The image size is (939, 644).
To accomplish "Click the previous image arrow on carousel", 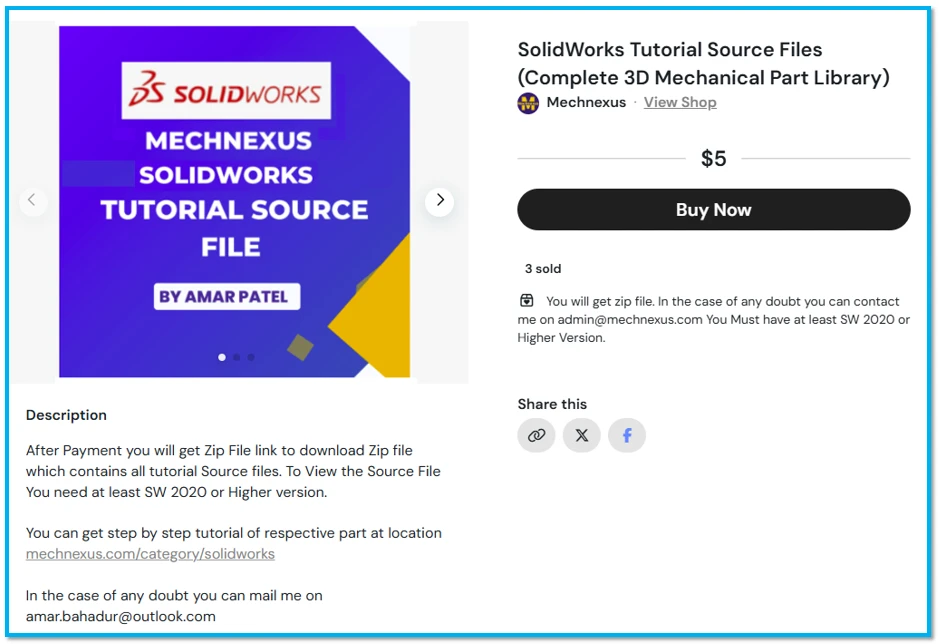I will (32, 201).
